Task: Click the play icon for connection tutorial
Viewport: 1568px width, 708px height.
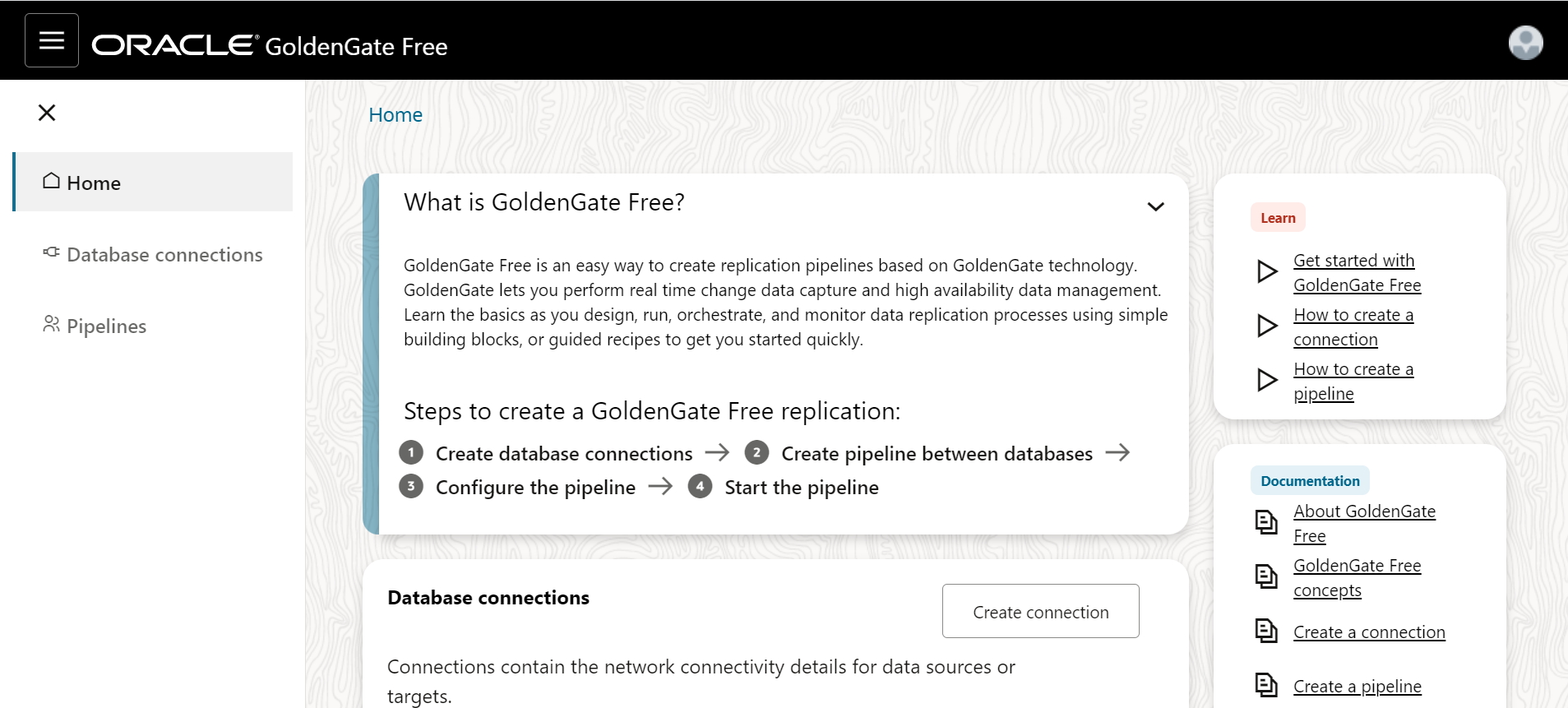Action: coord(1267,326)
